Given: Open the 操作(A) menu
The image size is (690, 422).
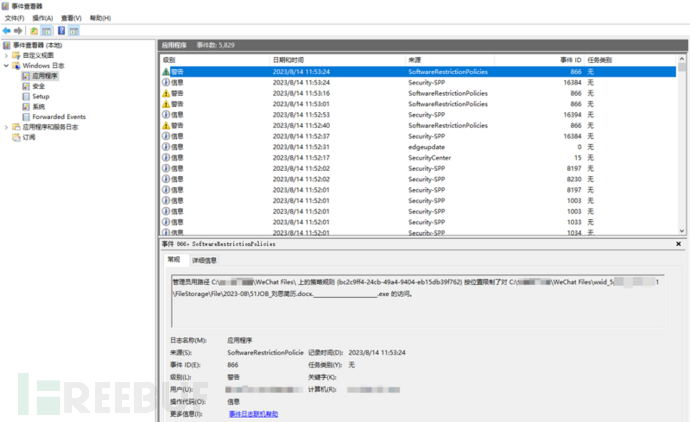Looking at the screenshot, I should tap(43, 18).
